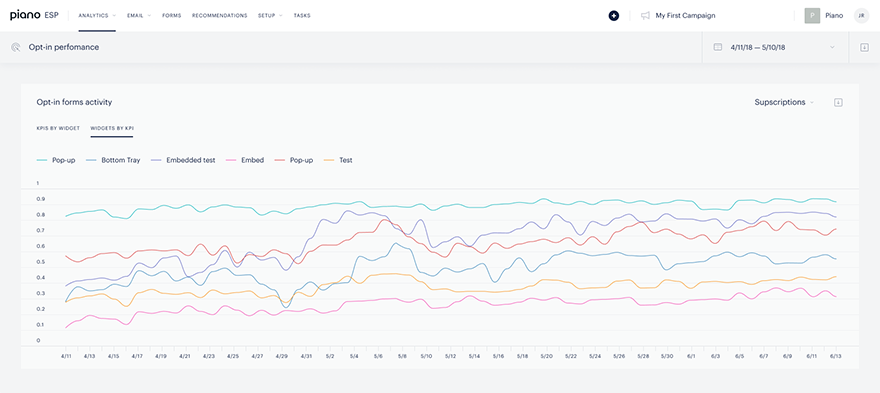
Task: Open the Setup menu dropdown
Action: pyautogui.click(x=270, y=16)
